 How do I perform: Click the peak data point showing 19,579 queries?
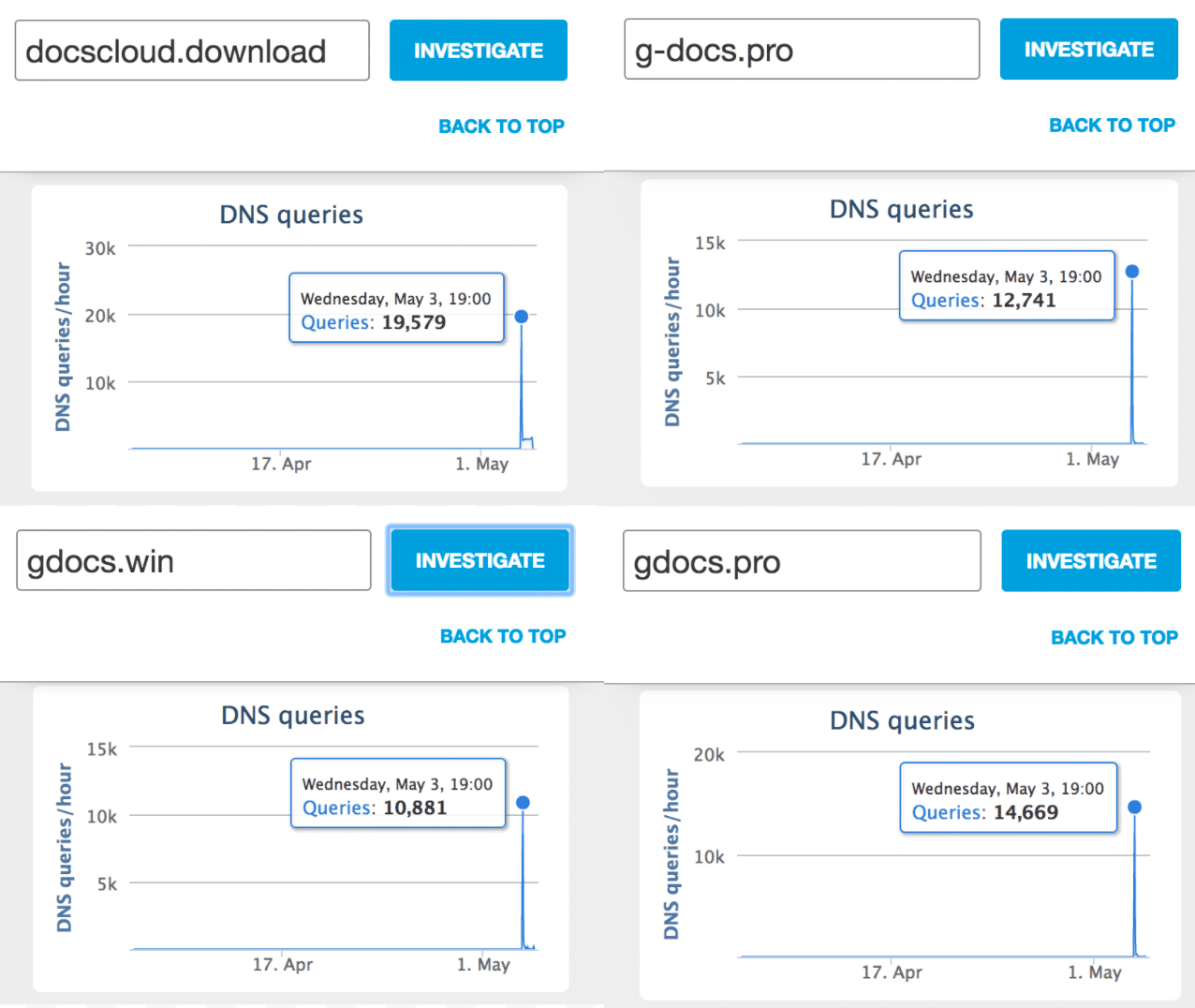click(522, 317)
